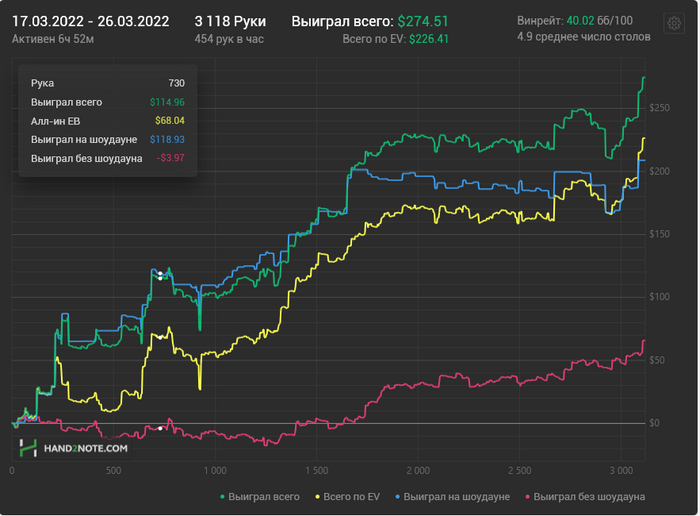Image resolution: width=700 pixels, height=516 pixels.
Task: Toggle the yellow 'Всего по EV' legend series
Action: [x=347, y=497]
